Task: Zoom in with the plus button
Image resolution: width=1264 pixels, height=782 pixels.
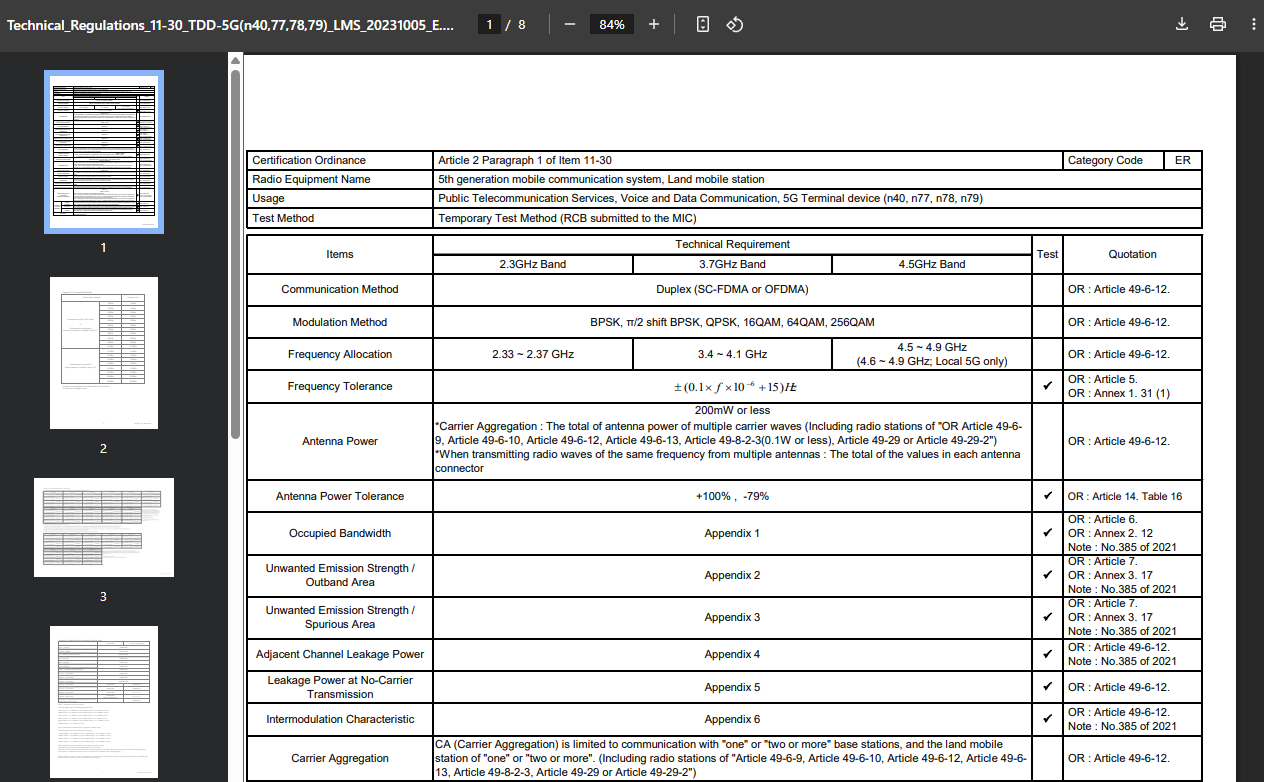Action: pos(654,24)
